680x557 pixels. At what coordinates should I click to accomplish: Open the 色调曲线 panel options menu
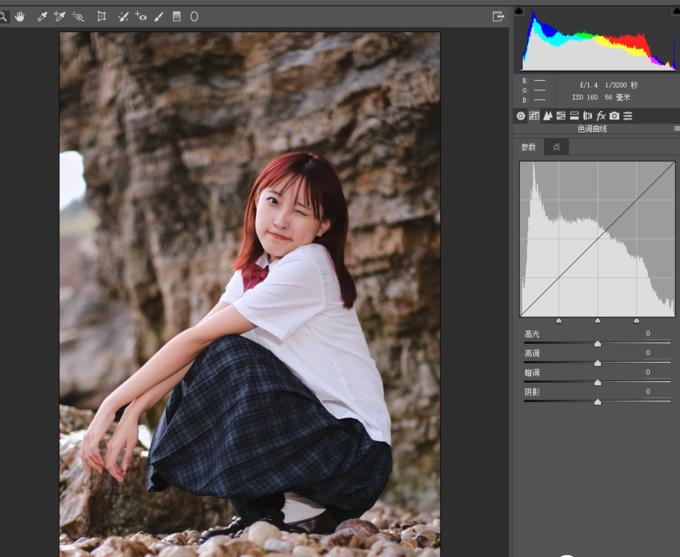tap(674, 129)
